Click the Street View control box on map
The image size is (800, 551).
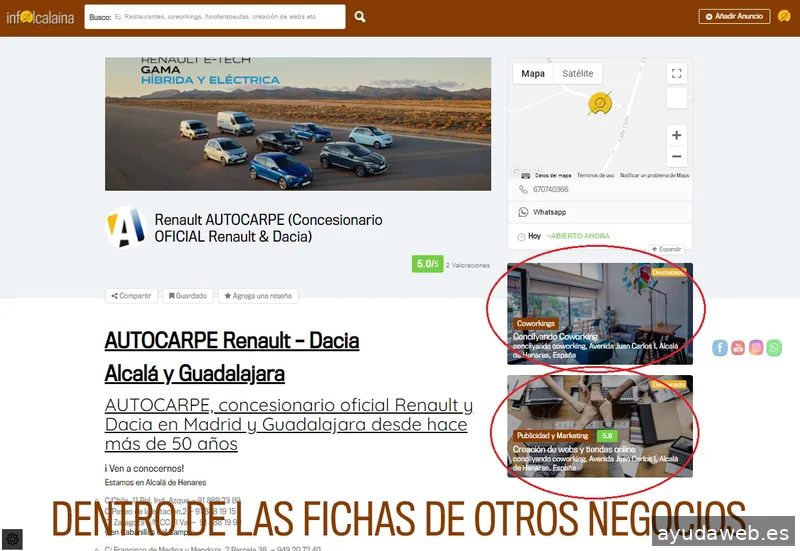pyautogui.click(x=677, y=98)
